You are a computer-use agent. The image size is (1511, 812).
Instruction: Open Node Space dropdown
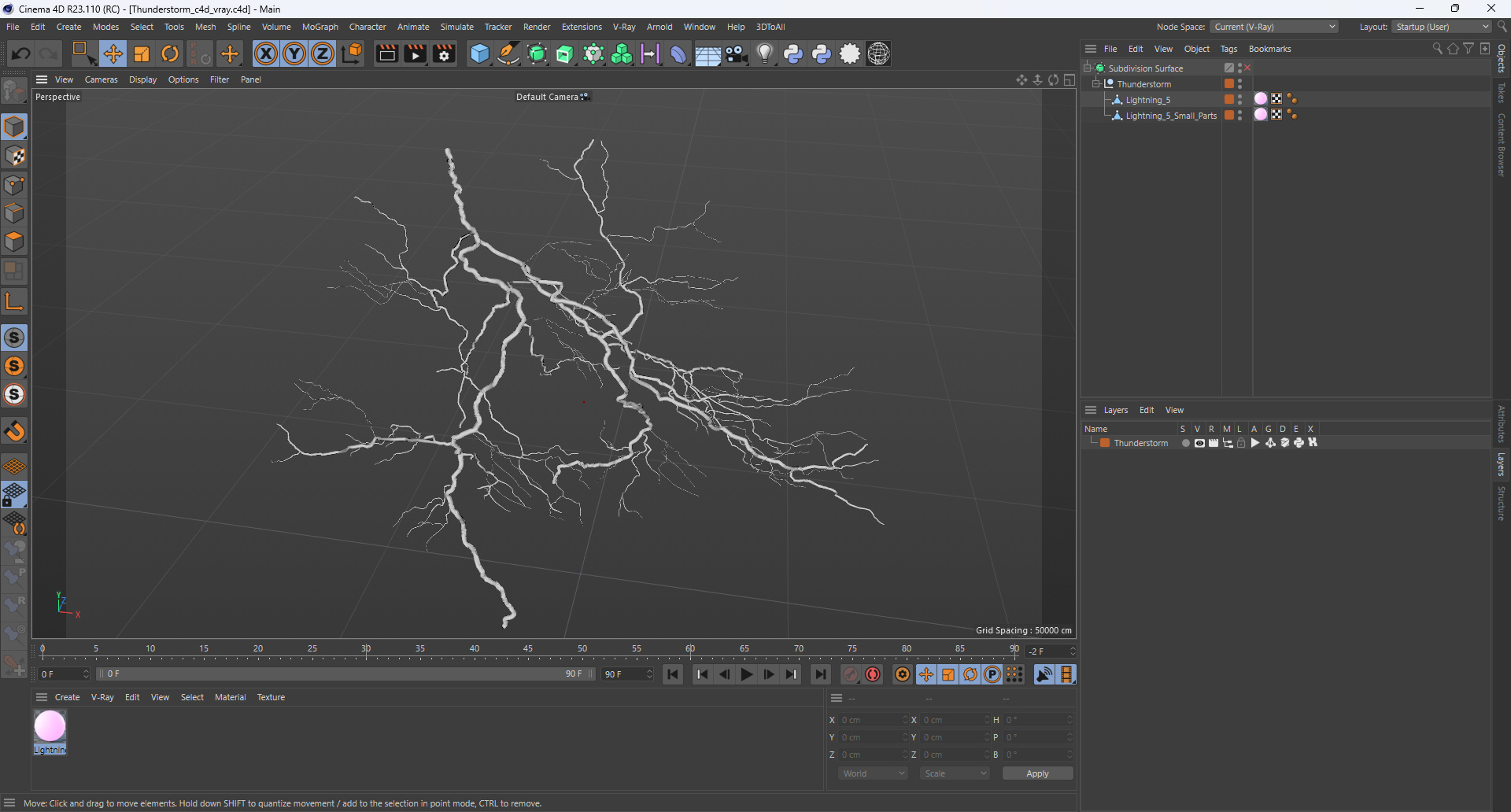(x=1273, y=27)
